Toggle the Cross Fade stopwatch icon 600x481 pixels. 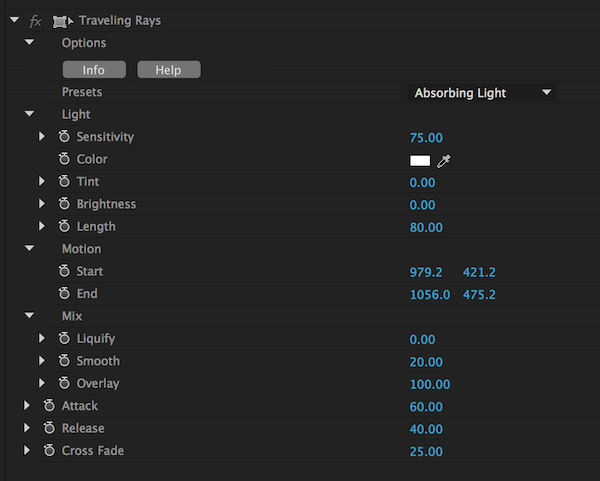tap(49, 451)
